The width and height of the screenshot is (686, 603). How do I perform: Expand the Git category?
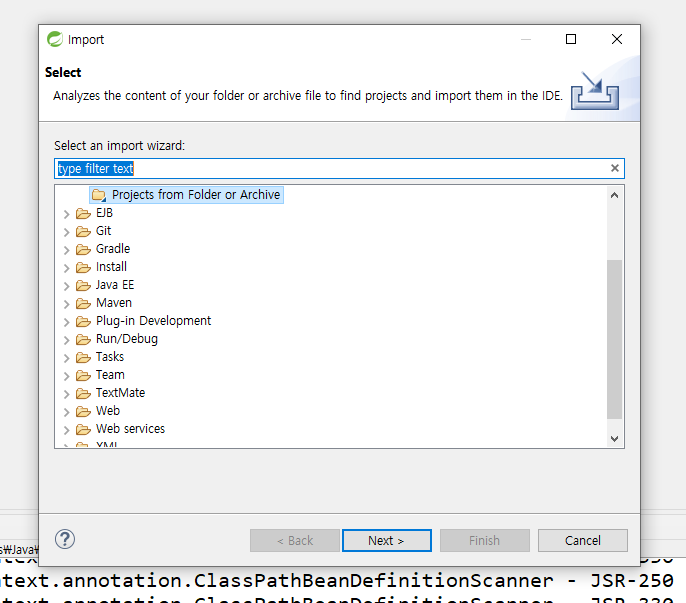(x=66, y=232)
